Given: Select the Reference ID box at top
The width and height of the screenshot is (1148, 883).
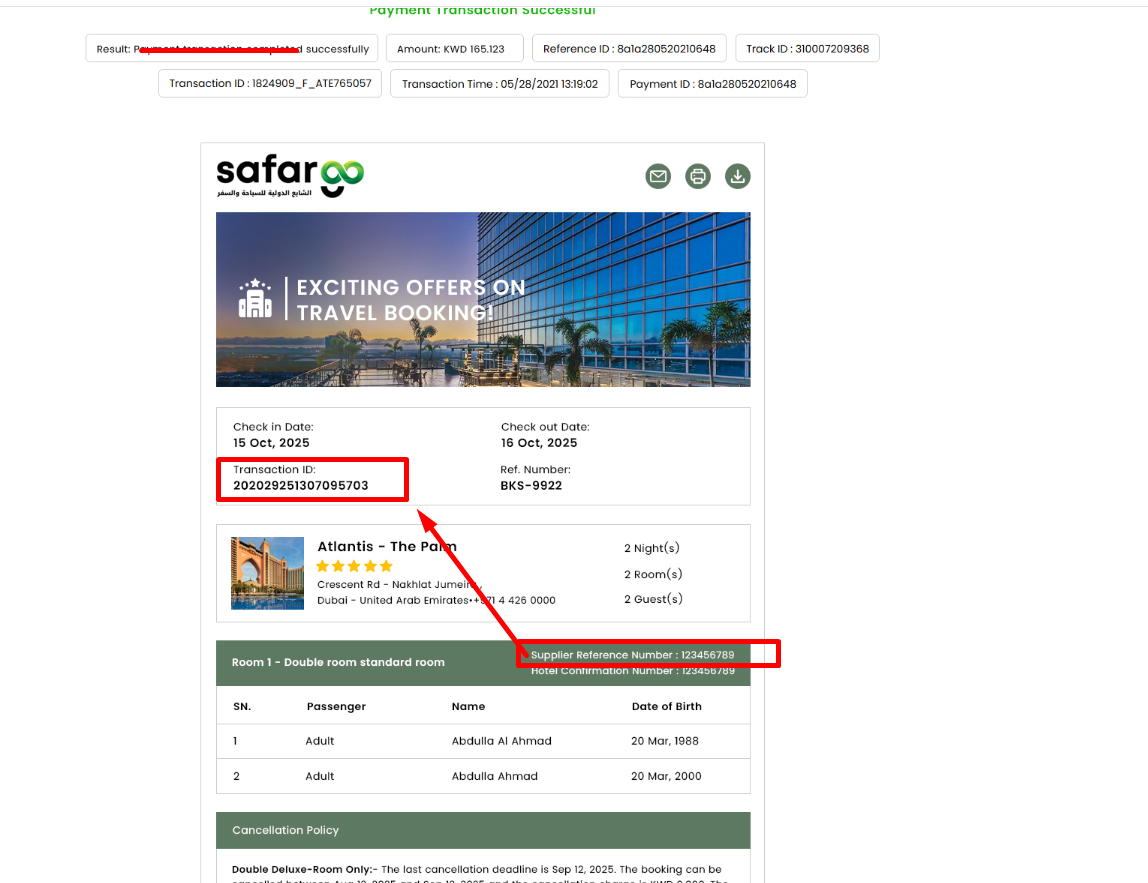Looking at the screenshot, I should (x=629, y=49).
